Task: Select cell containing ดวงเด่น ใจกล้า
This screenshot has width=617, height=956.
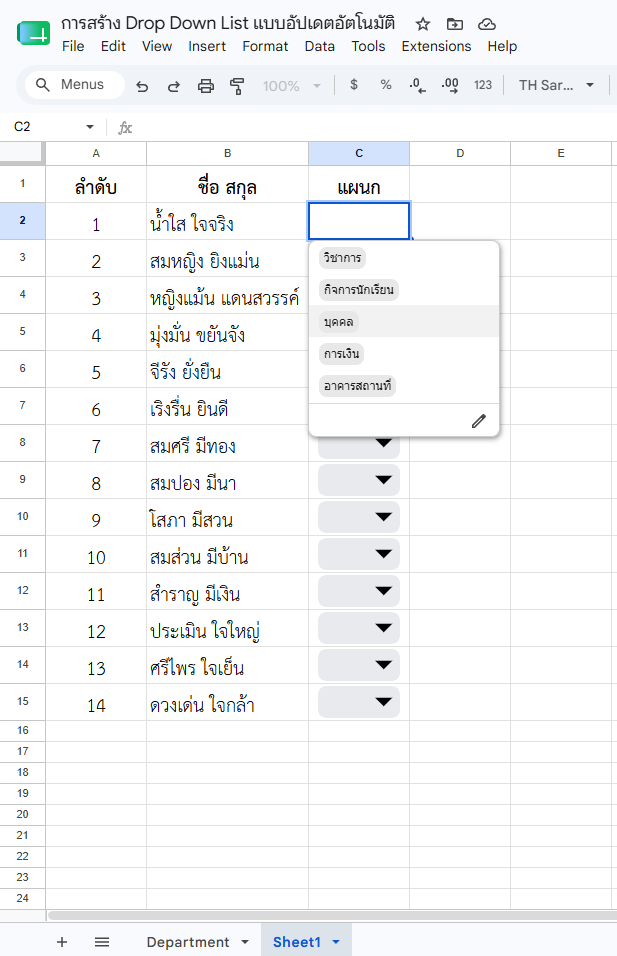Action: click(227, 703)
